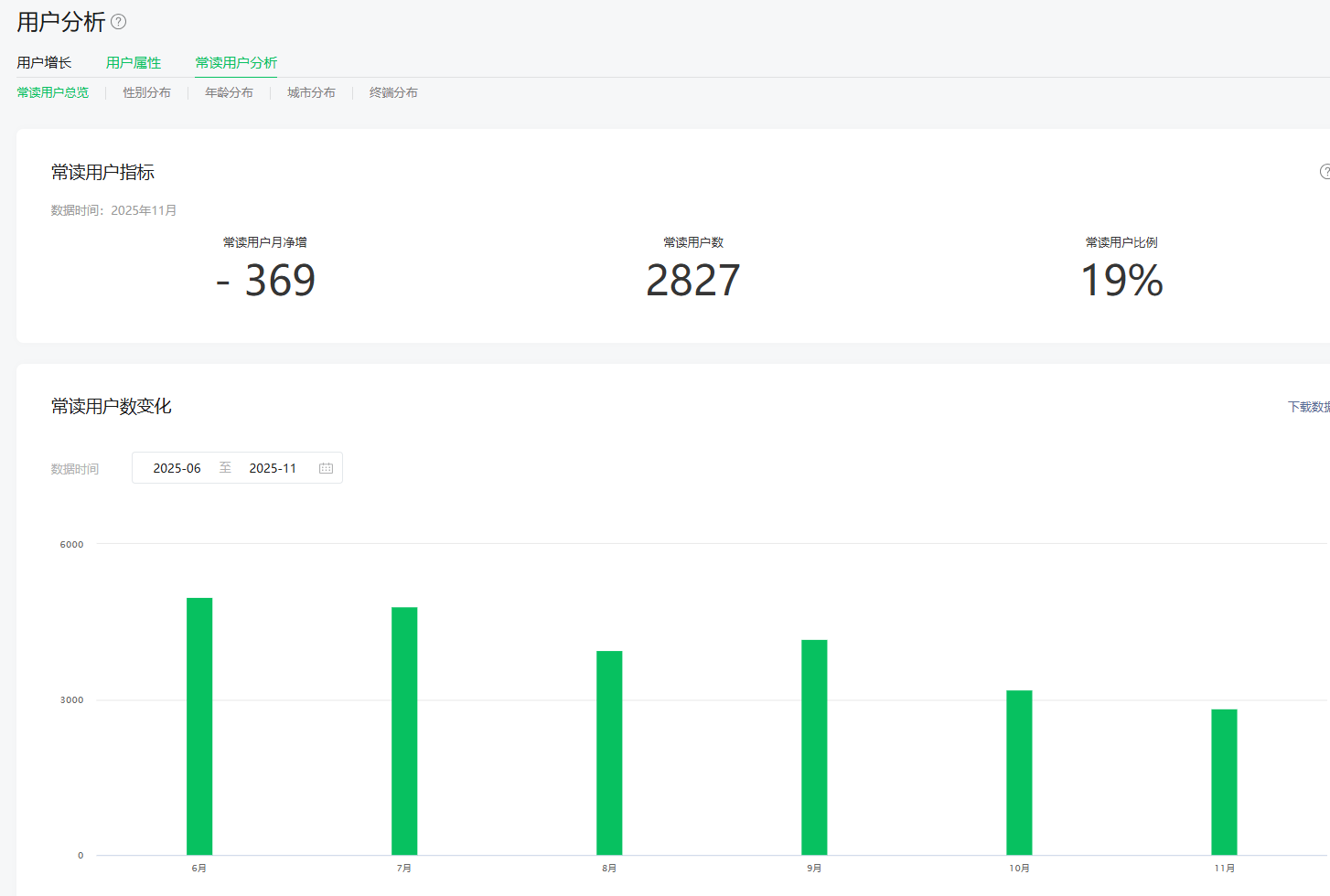The height and width of the screenshot is (896, 1330).
Task: Click the end month field 2025-11
Action: [x=273, y=468]
